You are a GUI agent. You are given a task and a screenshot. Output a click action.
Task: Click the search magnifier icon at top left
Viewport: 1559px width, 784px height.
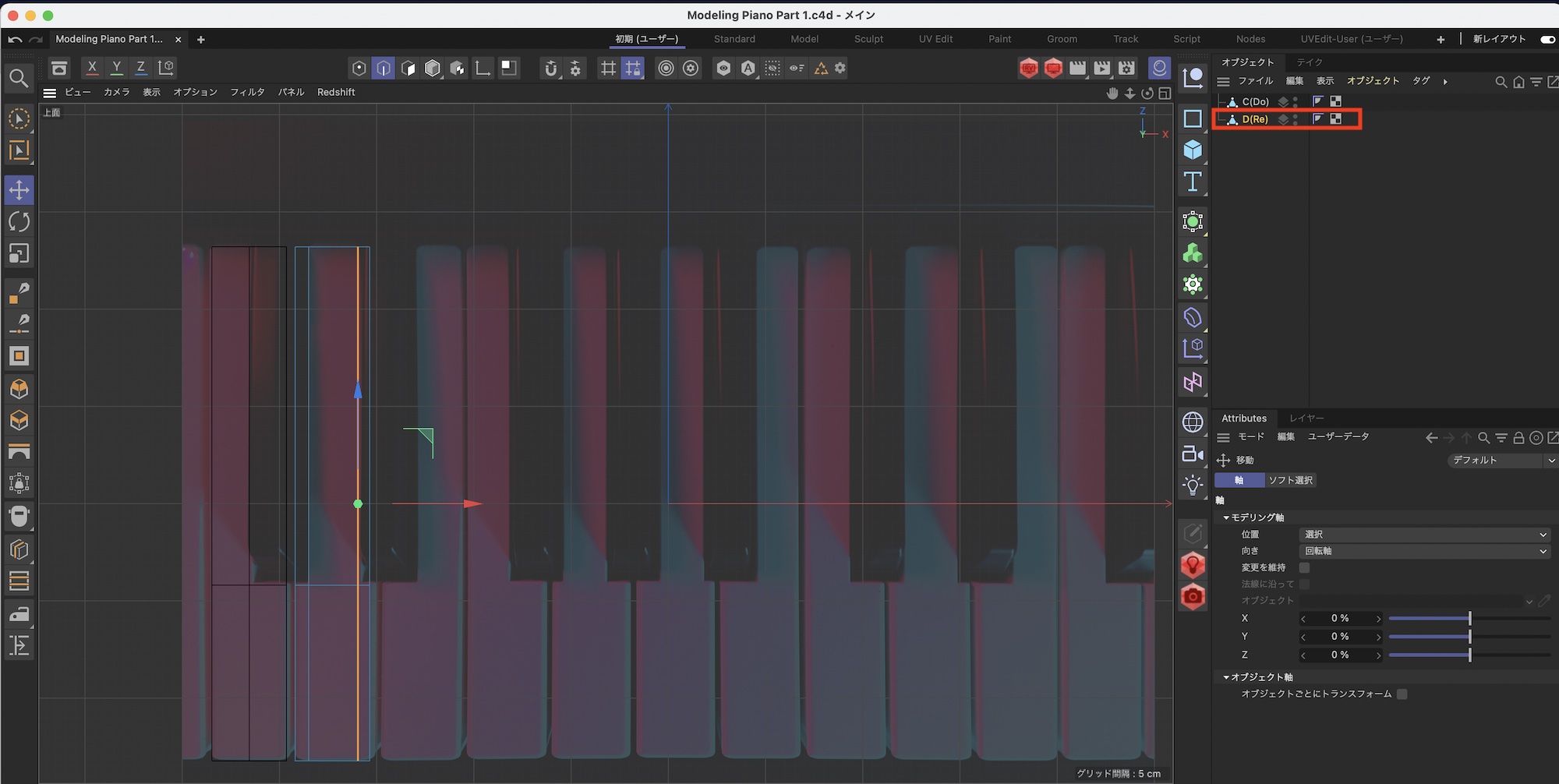pos(19,78)
